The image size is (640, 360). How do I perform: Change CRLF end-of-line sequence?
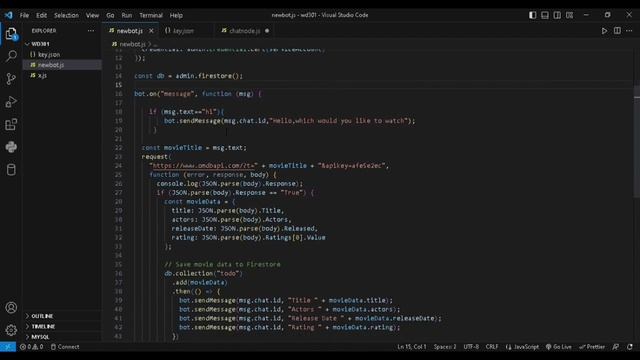pyautogui.click(x=492, y=347)
